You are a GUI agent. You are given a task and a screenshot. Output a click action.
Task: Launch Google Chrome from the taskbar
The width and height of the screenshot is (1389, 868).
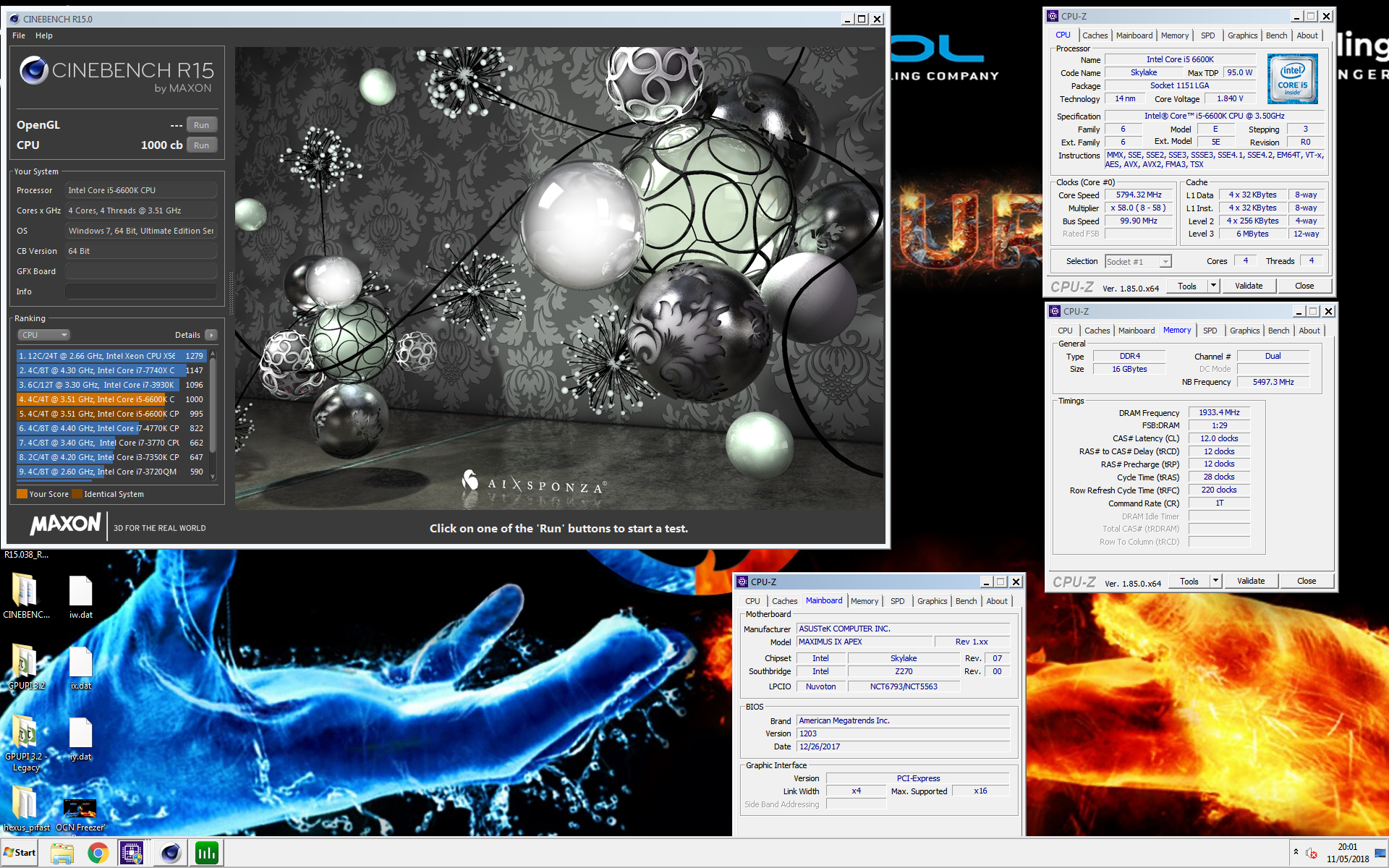[98, 854]
